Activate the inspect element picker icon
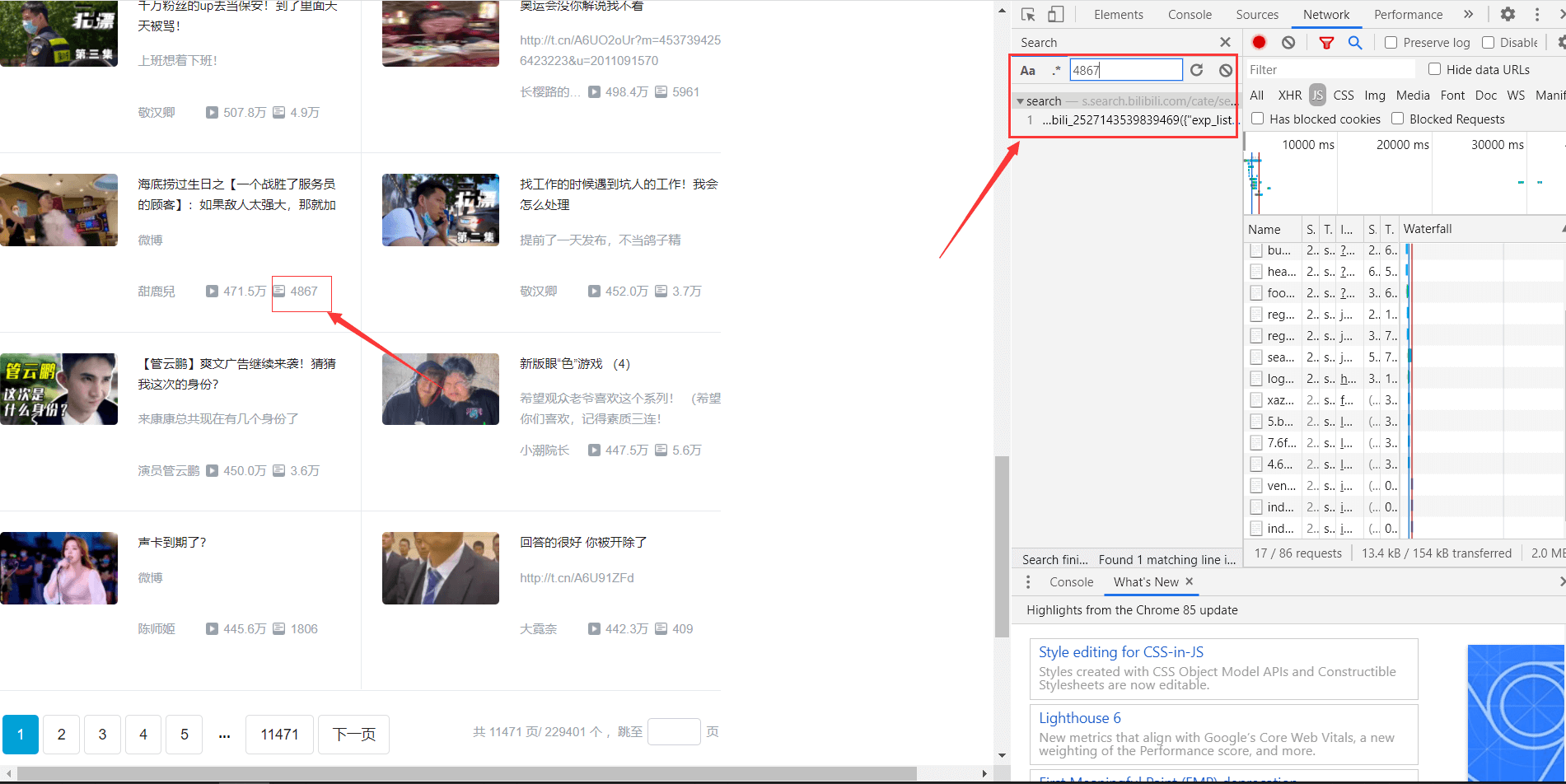The width and height of the screenshot is (1566, 784). [1028, 14]
